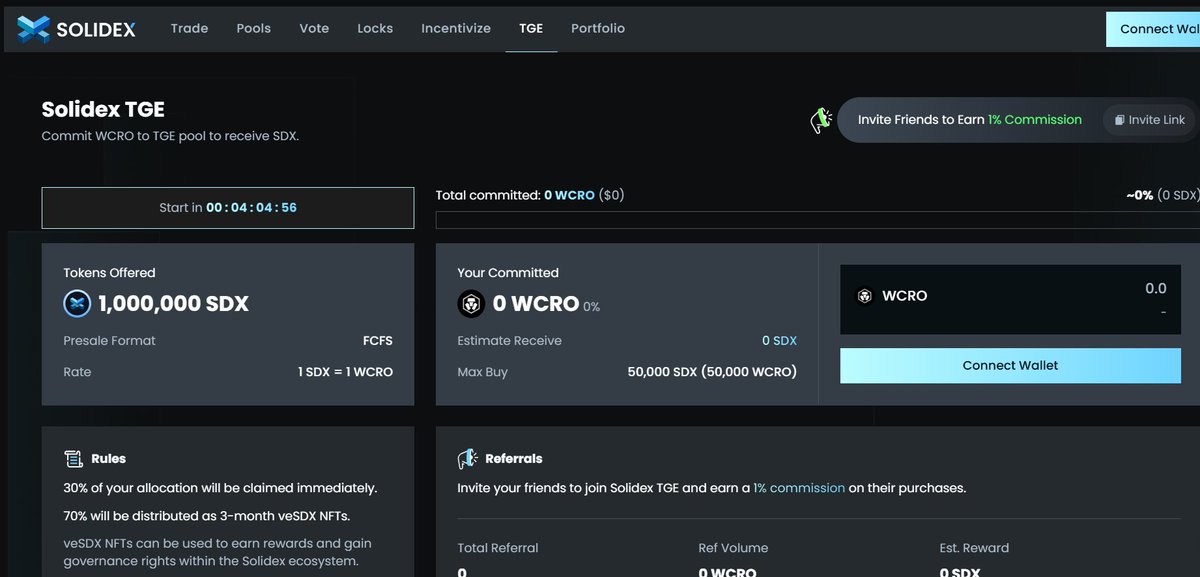Open the Incentivize tab
Image resolution: width=1200 pixels, height=577 pixels.
pos(456,28)
